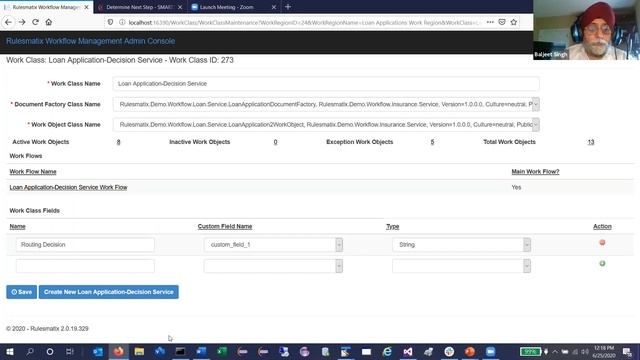The height and width of the screenshot is (360, 640).
Task: Open empty Custom Field Name dropdown in new row
Action: click(x=339, y=266)
